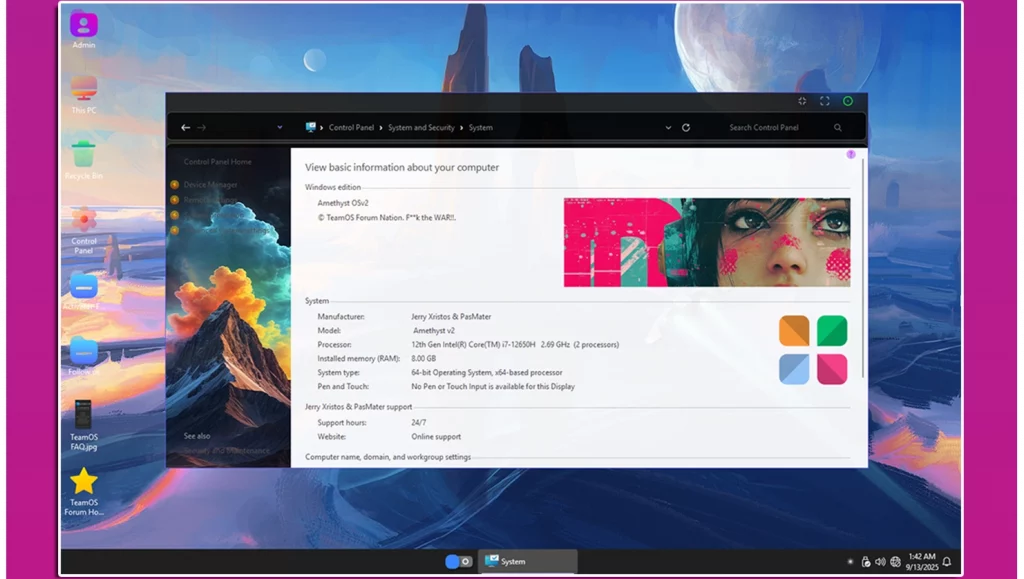Select Control Panel in the breadcrumb path
Viewport: 1024px width, 579px height.
351,128
